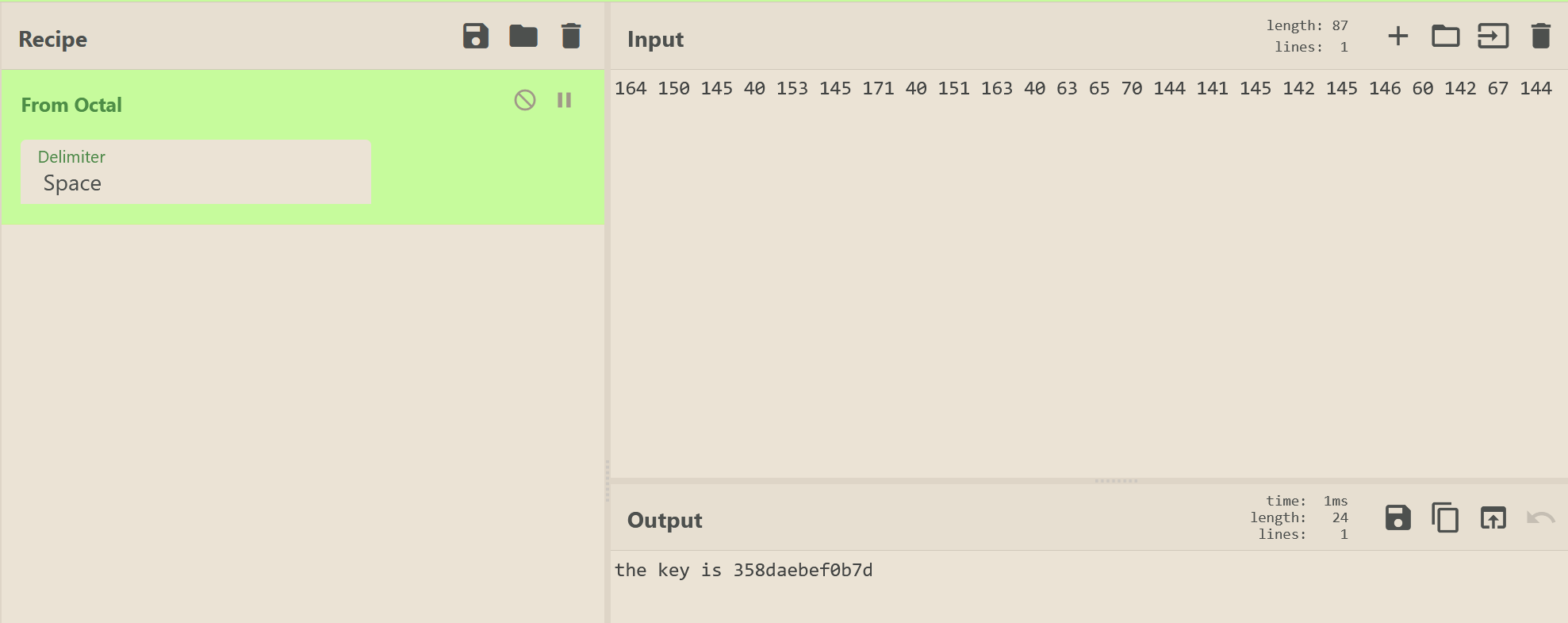
Task: Click the divider between Input and Output
Action: [x=1116, y=481]
